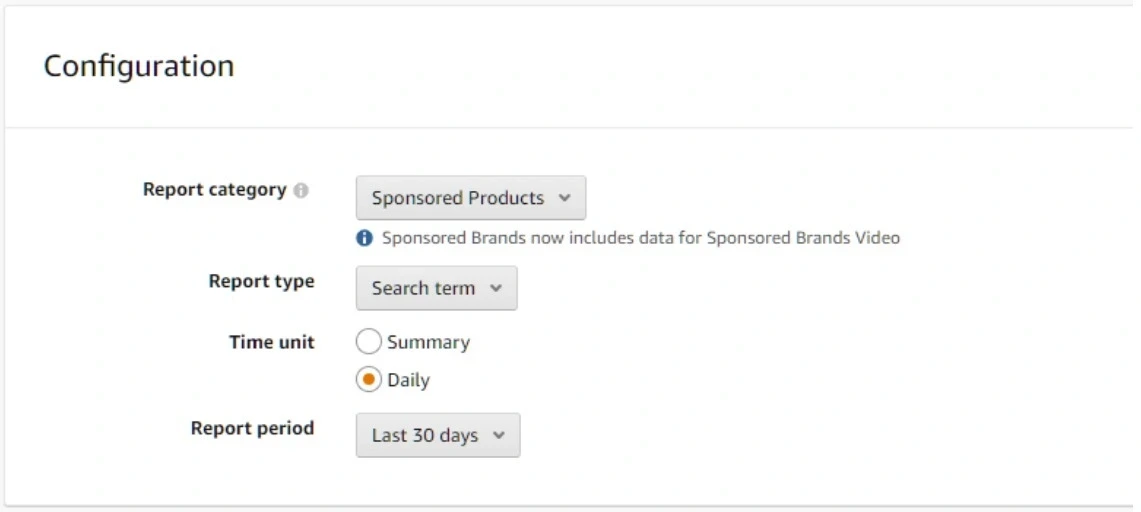Expand the Report period dropdown
The height and width of the screenshot is (512, 1141).
pos(437,436)
